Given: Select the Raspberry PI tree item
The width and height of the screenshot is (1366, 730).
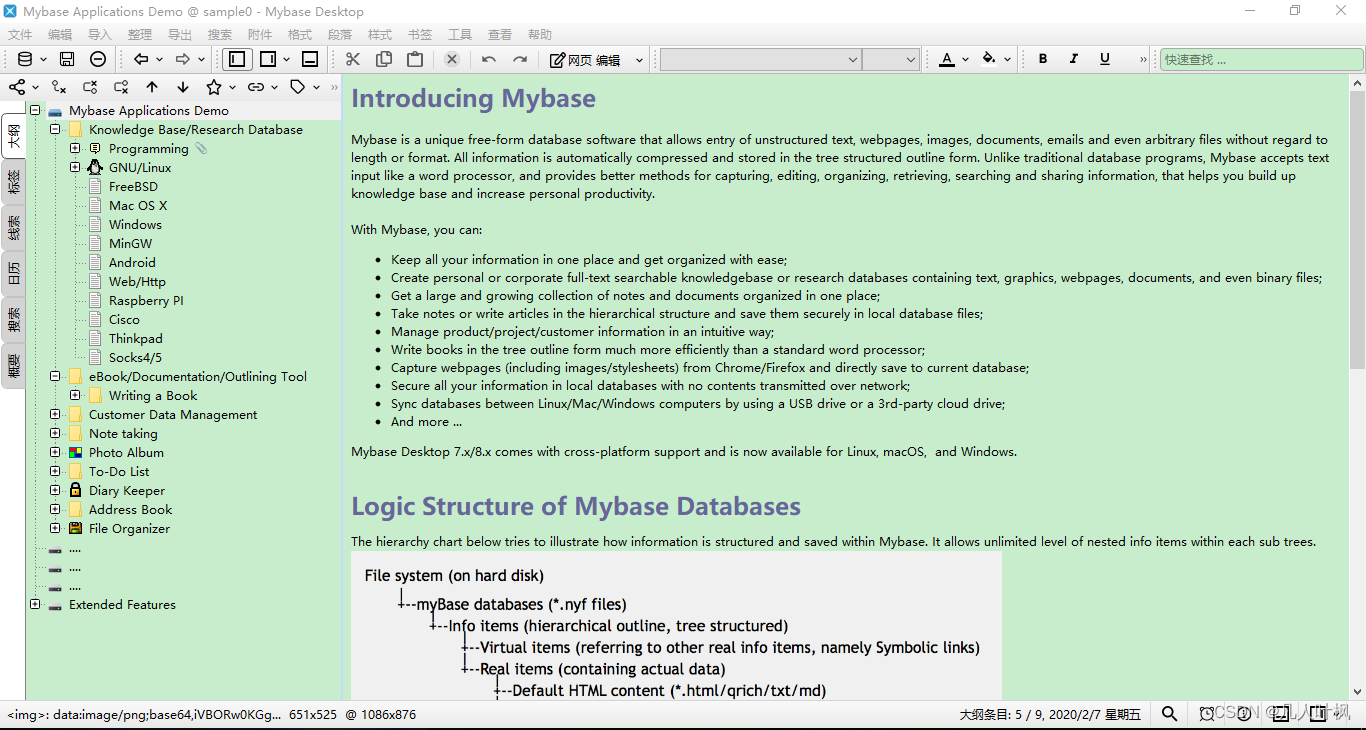Looking at the screenshot, I should point(146,300).
